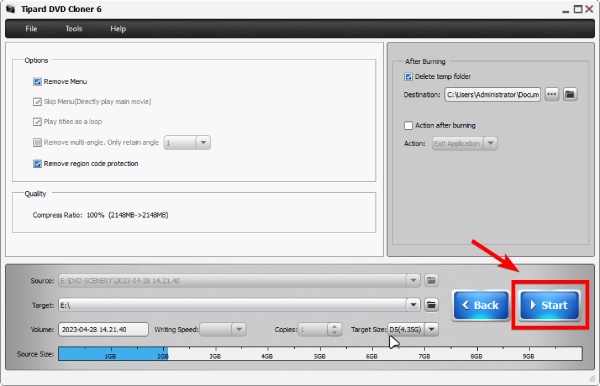Open the File menu
The width and height of the screenshot is (600, 386).
click(x=31, y=29)
